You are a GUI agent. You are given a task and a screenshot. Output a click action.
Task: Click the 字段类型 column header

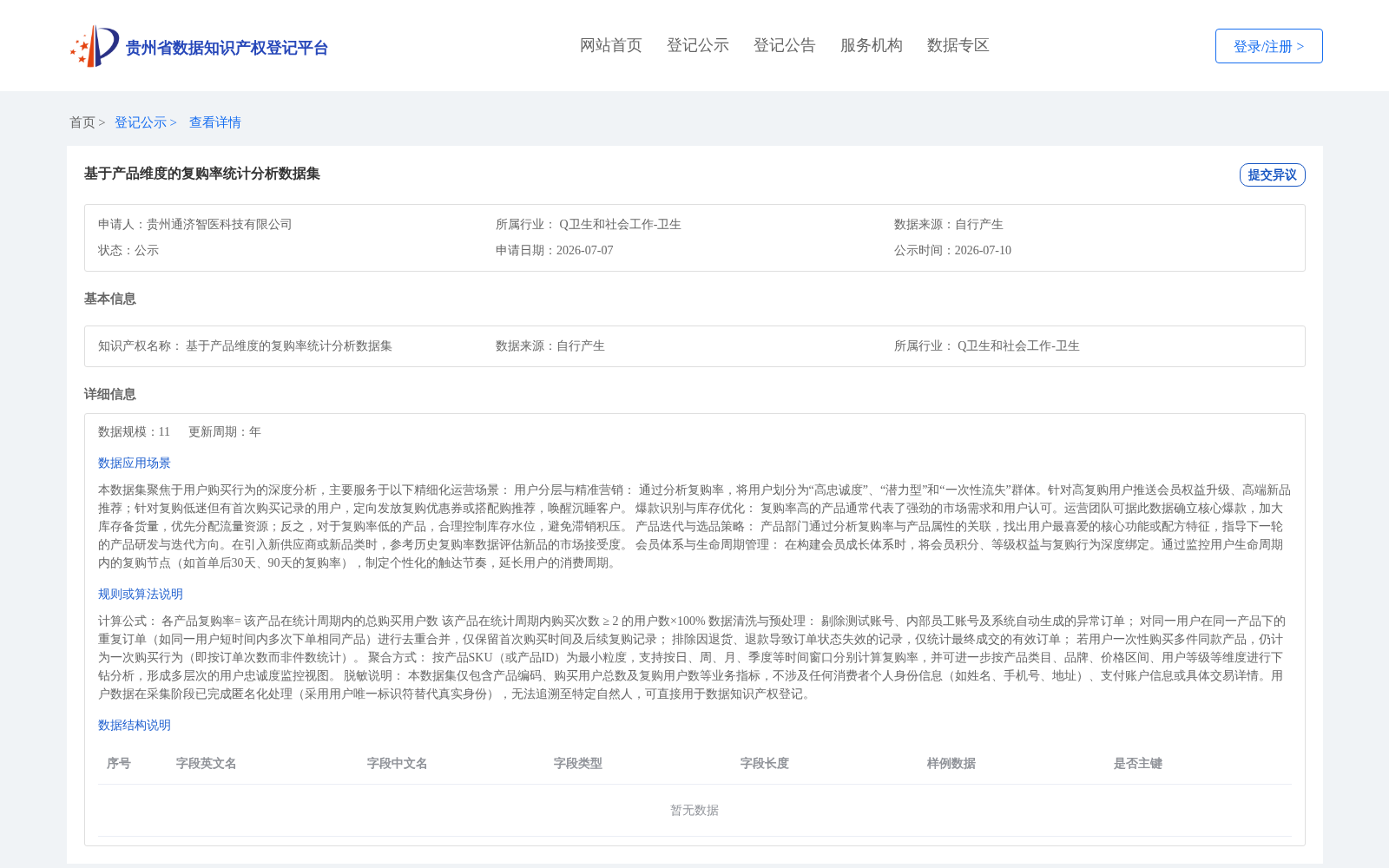578,763
